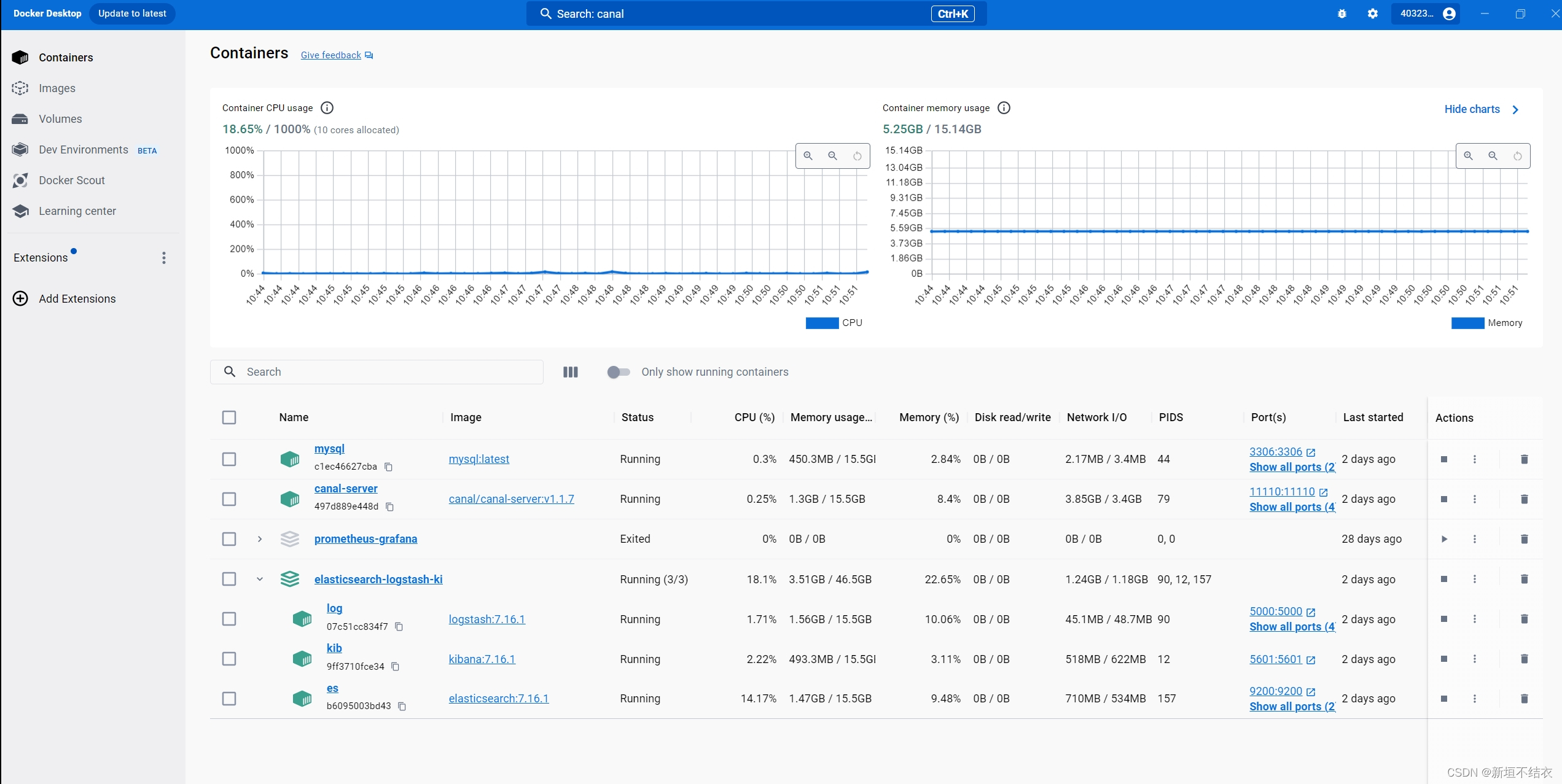Zoom out on the CPU usage chart
The height and width of the screenshot is (784, 1562).
pos(833,156)
